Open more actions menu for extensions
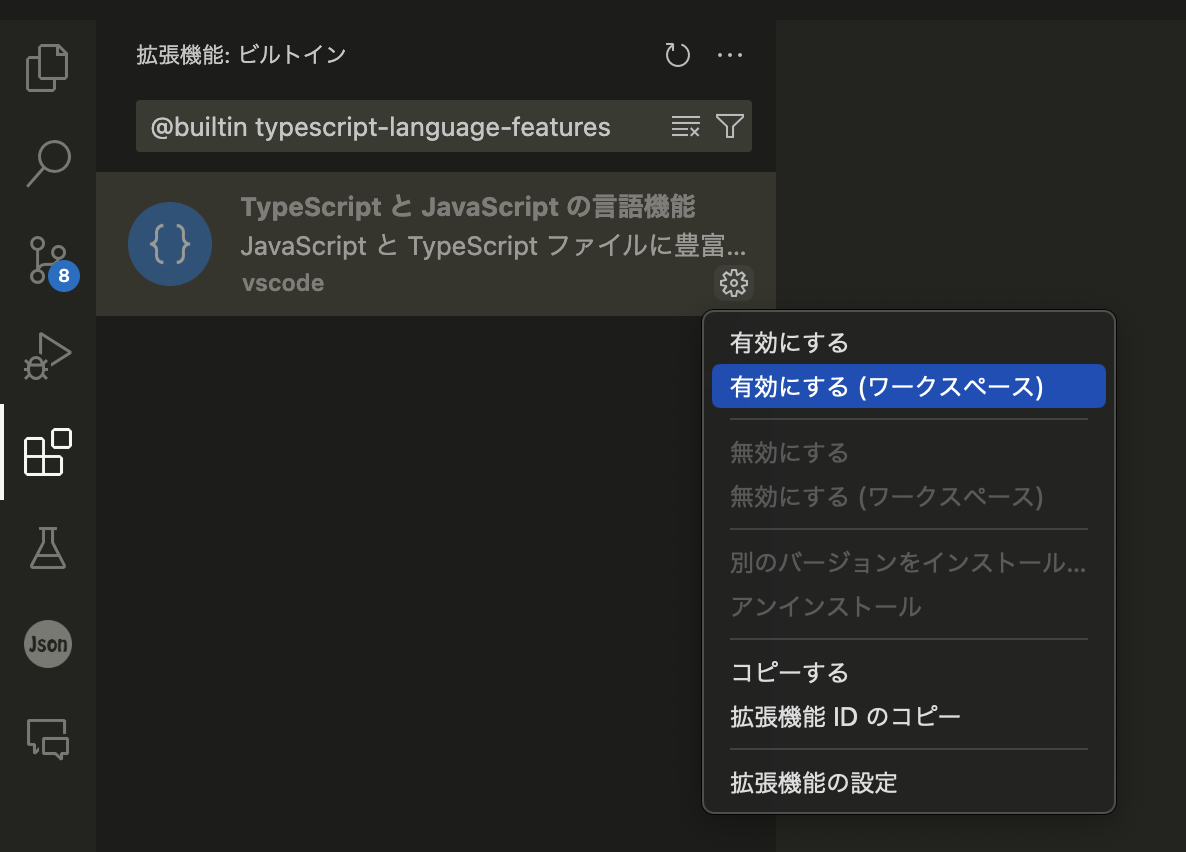This screenshot has height=852, width=1186. (x=729, y=55)
